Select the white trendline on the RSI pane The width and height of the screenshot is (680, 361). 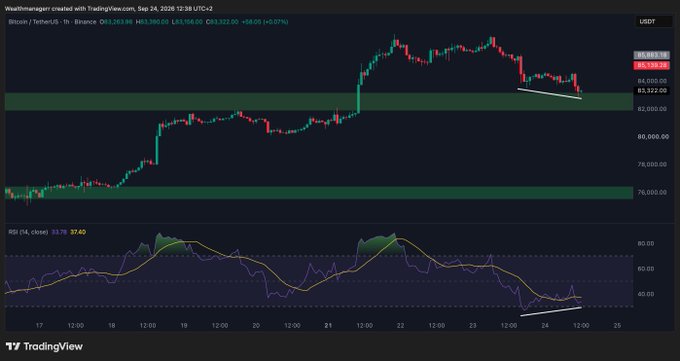(x=551, y=312)
